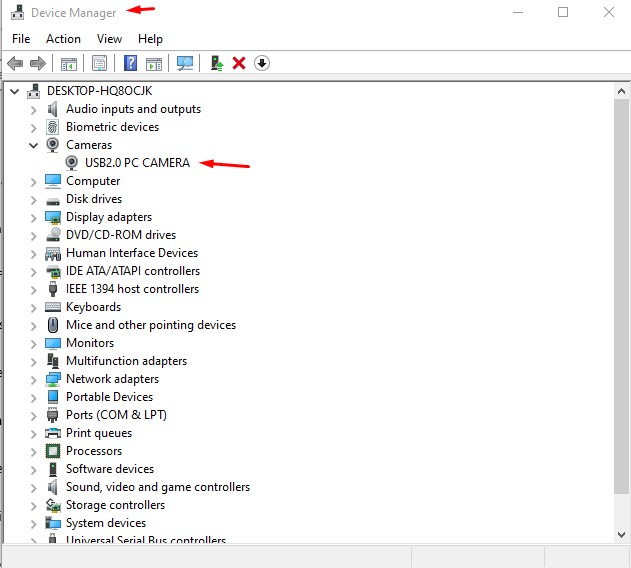The width and height of the screenshot is (631, 568).
Task: Open the Properties toolbar icon
Action: 99,63
